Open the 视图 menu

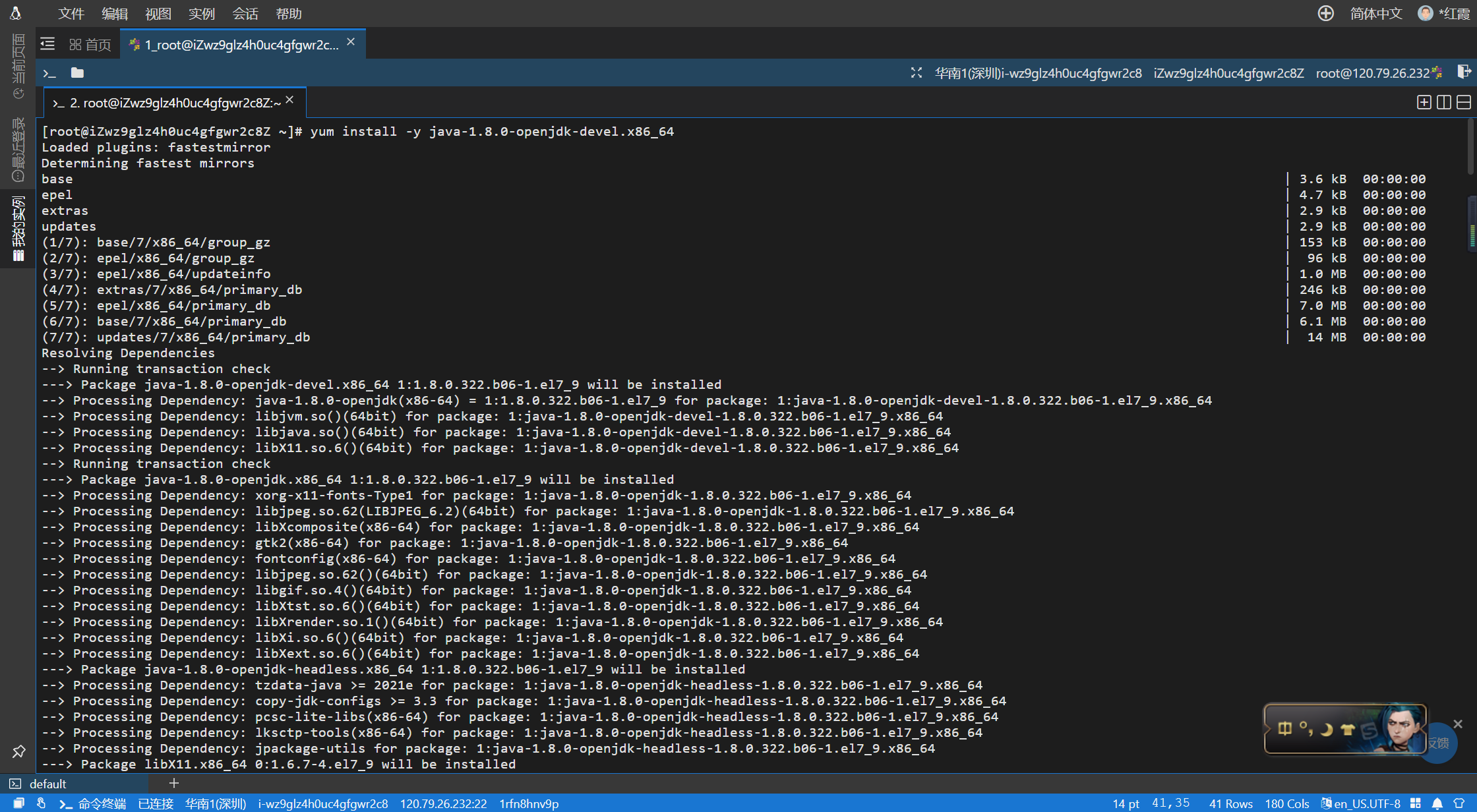(x=158, y=14)
